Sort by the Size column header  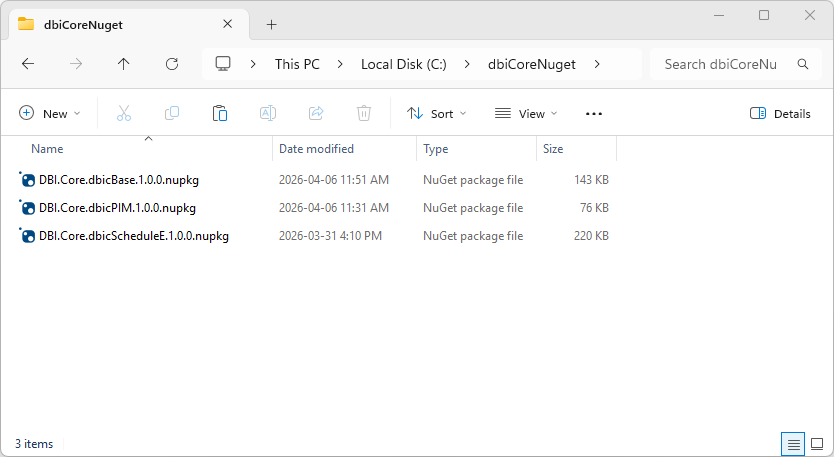(553, 149)
